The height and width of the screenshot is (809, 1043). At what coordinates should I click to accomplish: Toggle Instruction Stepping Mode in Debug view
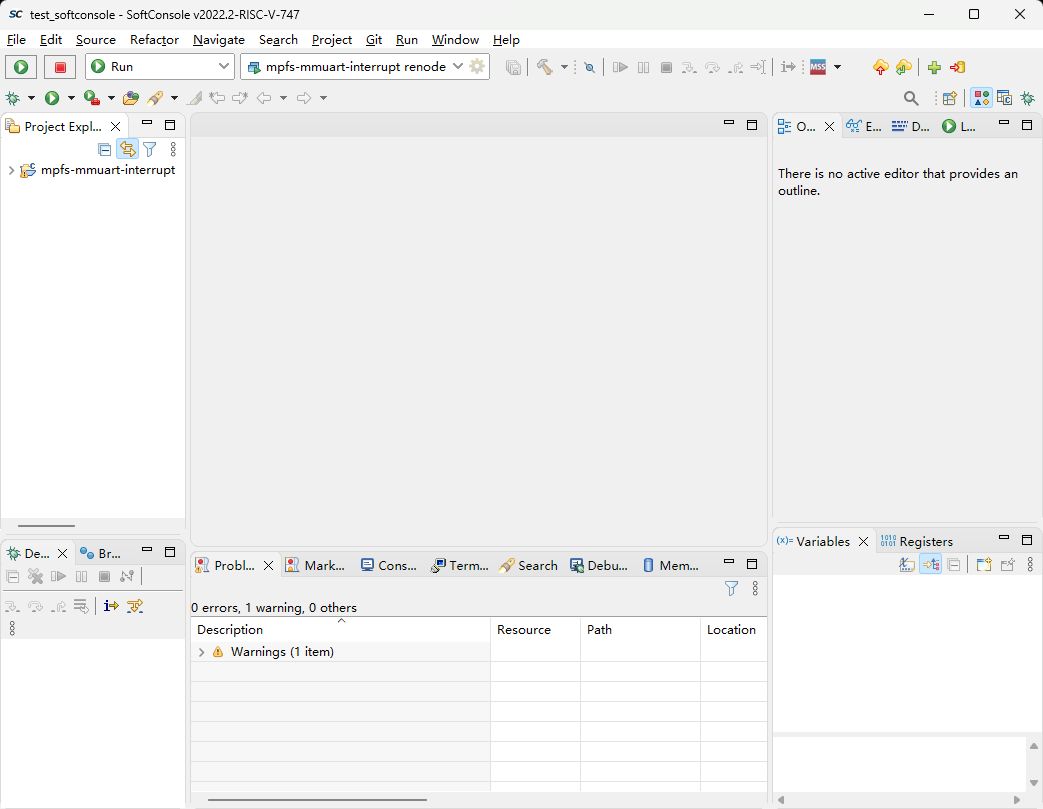[111, 606]
